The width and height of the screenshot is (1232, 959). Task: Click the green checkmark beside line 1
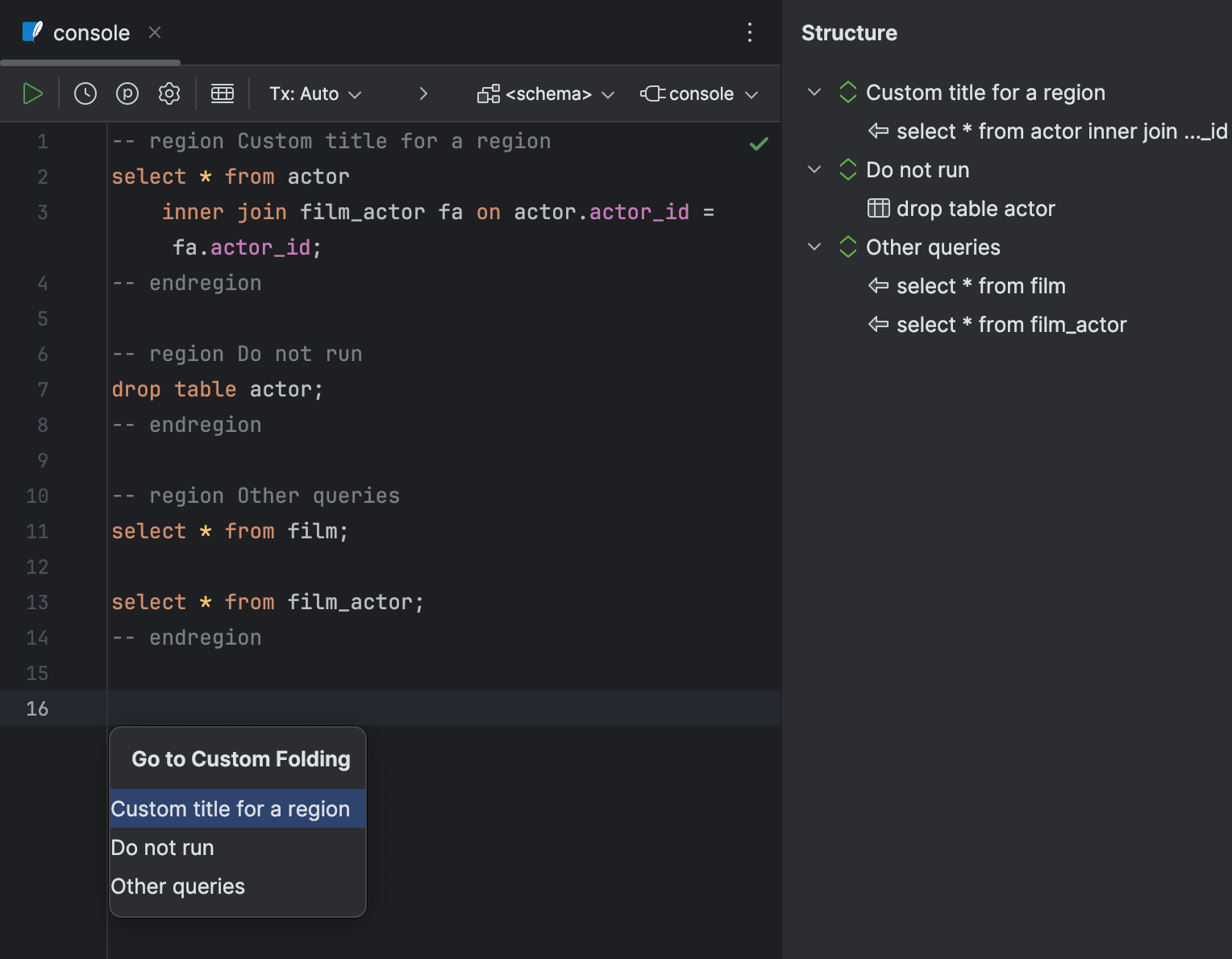tap(758, 143)
